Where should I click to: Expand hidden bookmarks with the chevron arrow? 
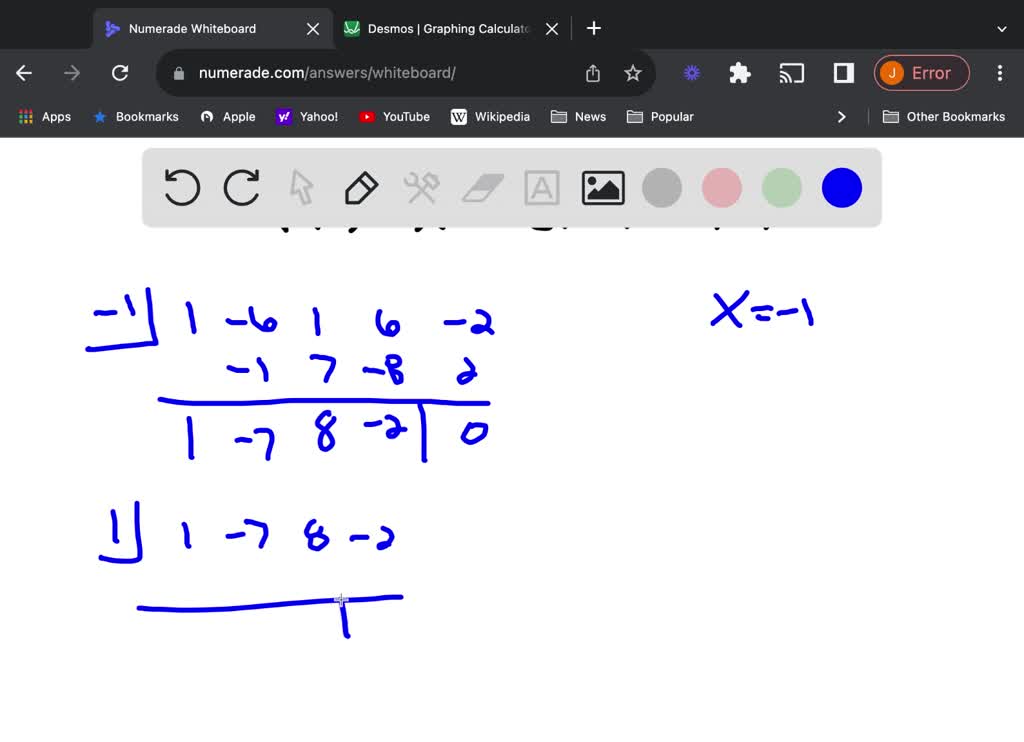coord(842,116)
